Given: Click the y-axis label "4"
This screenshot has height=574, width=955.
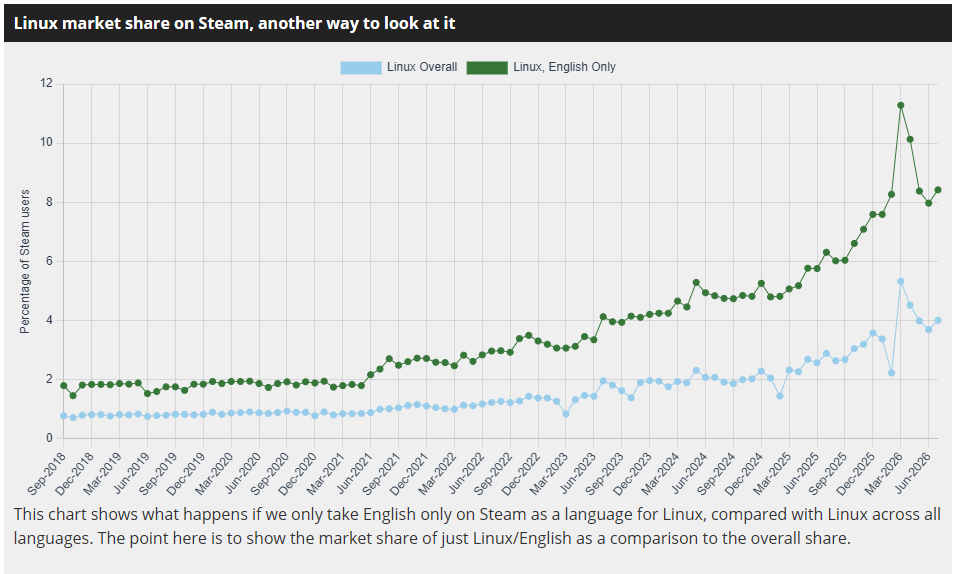Looking at the screenshot, I should (x=50, y=320).
